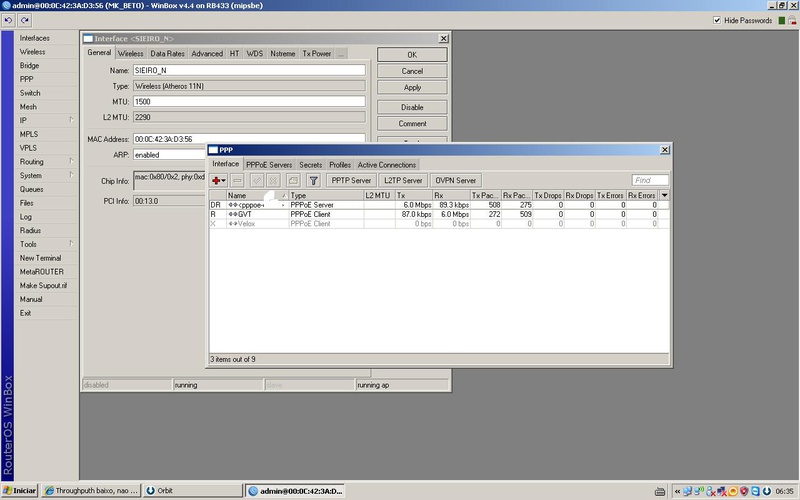Close the PPP window
This screenshot has width=800, height=500.
click(x=664, y=150)
